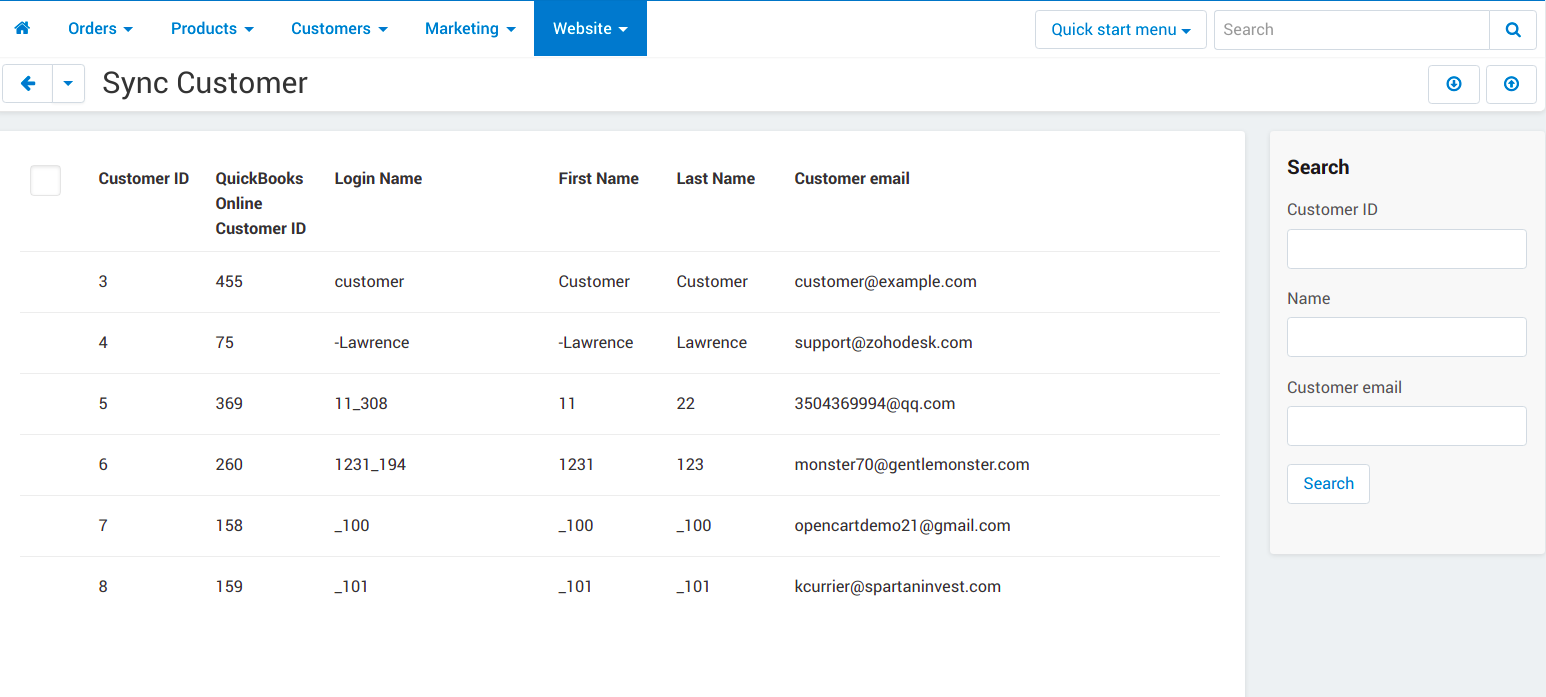Click the upload (export) circle-arrow icon
1546x697 pixels.
click(x=1511, y=84)
